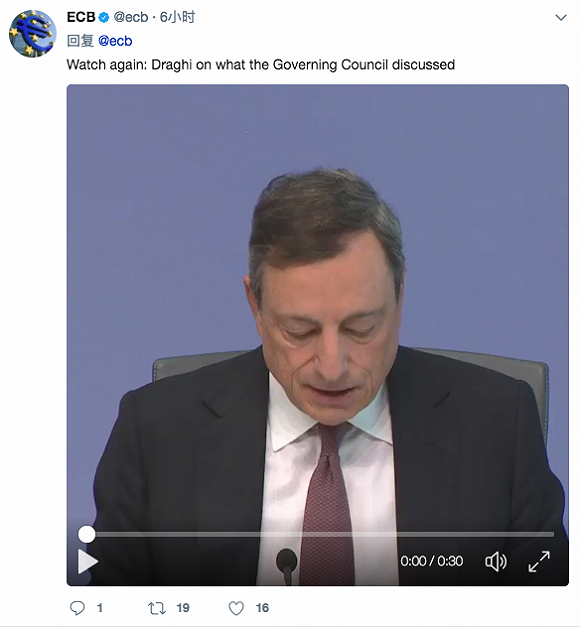
Task: Follow the blue @ecb reply mention link
Action: (115, 41)
